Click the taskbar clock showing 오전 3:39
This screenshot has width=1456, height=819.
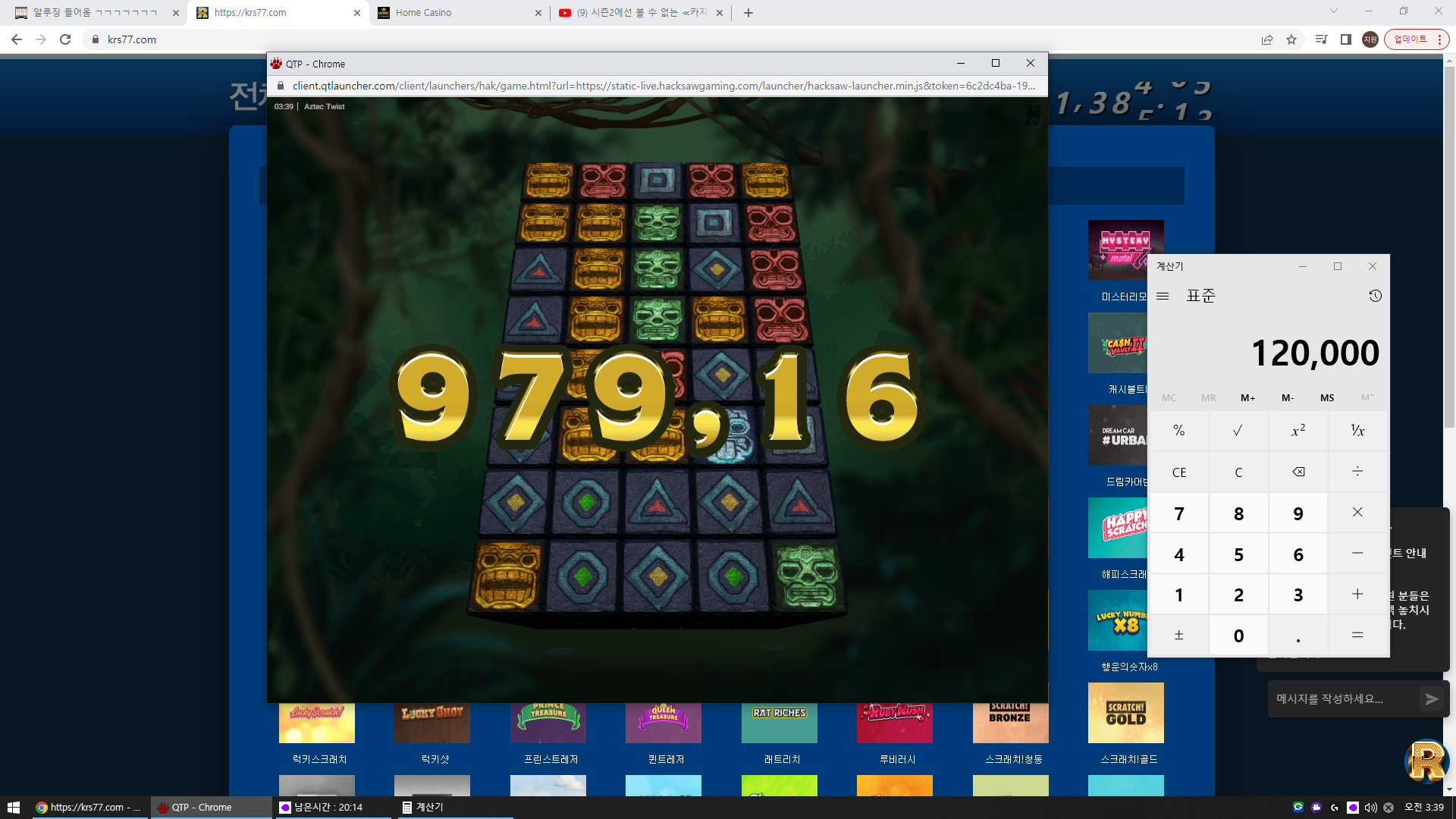coord(1423,808)
